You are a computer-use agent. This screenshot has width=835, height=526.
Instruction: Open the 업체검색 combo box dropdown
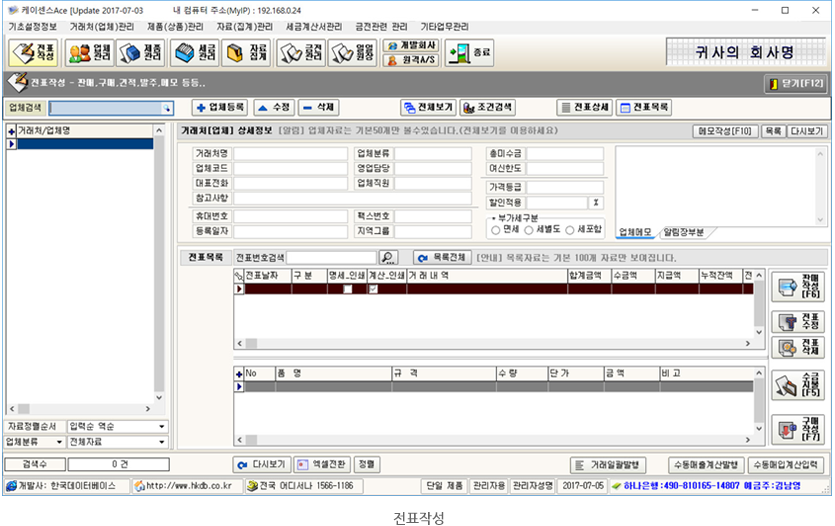tap(167, 108)
